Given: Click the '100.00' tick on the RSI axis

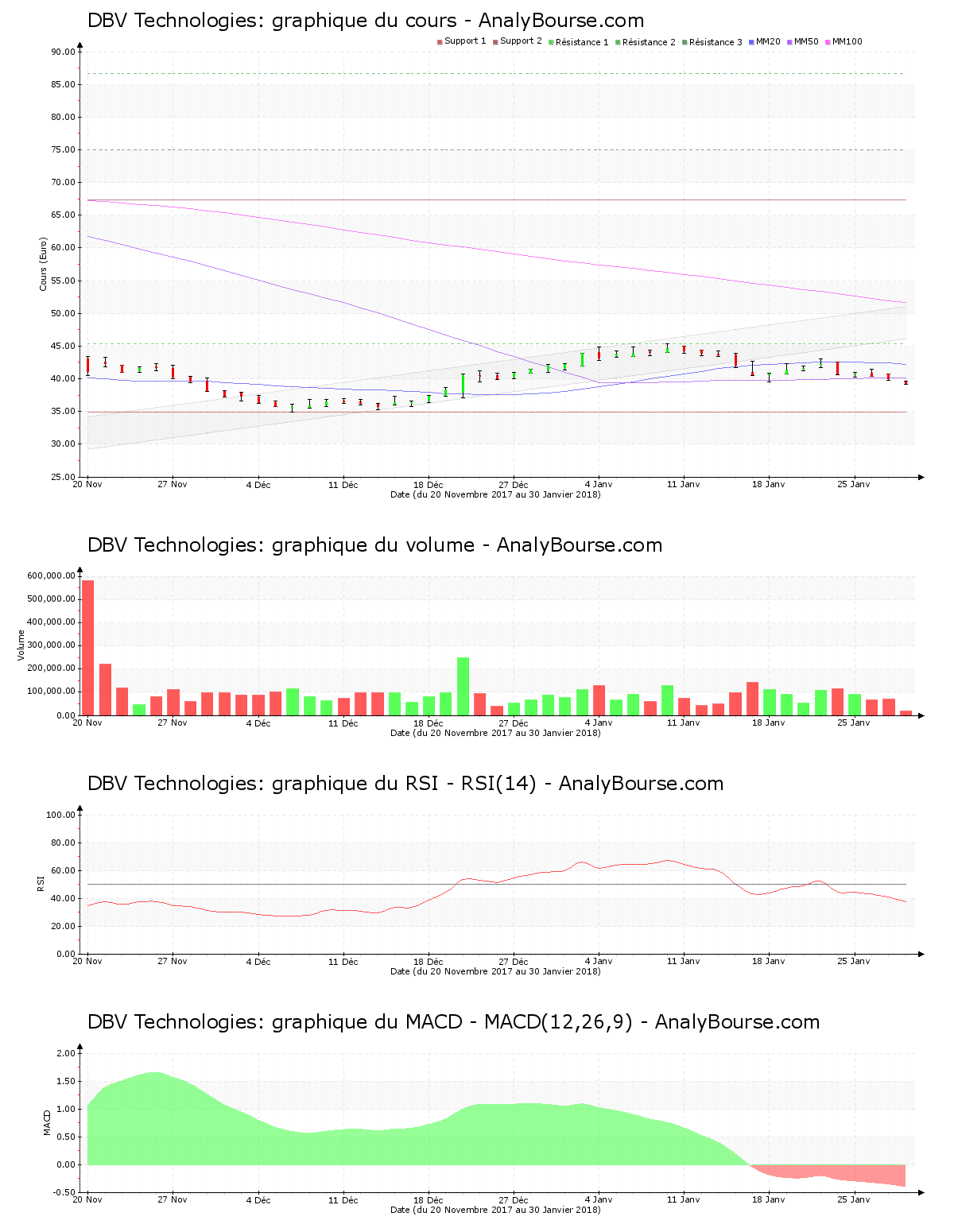Looking at the screenshot, I should (x=60, y=815).
